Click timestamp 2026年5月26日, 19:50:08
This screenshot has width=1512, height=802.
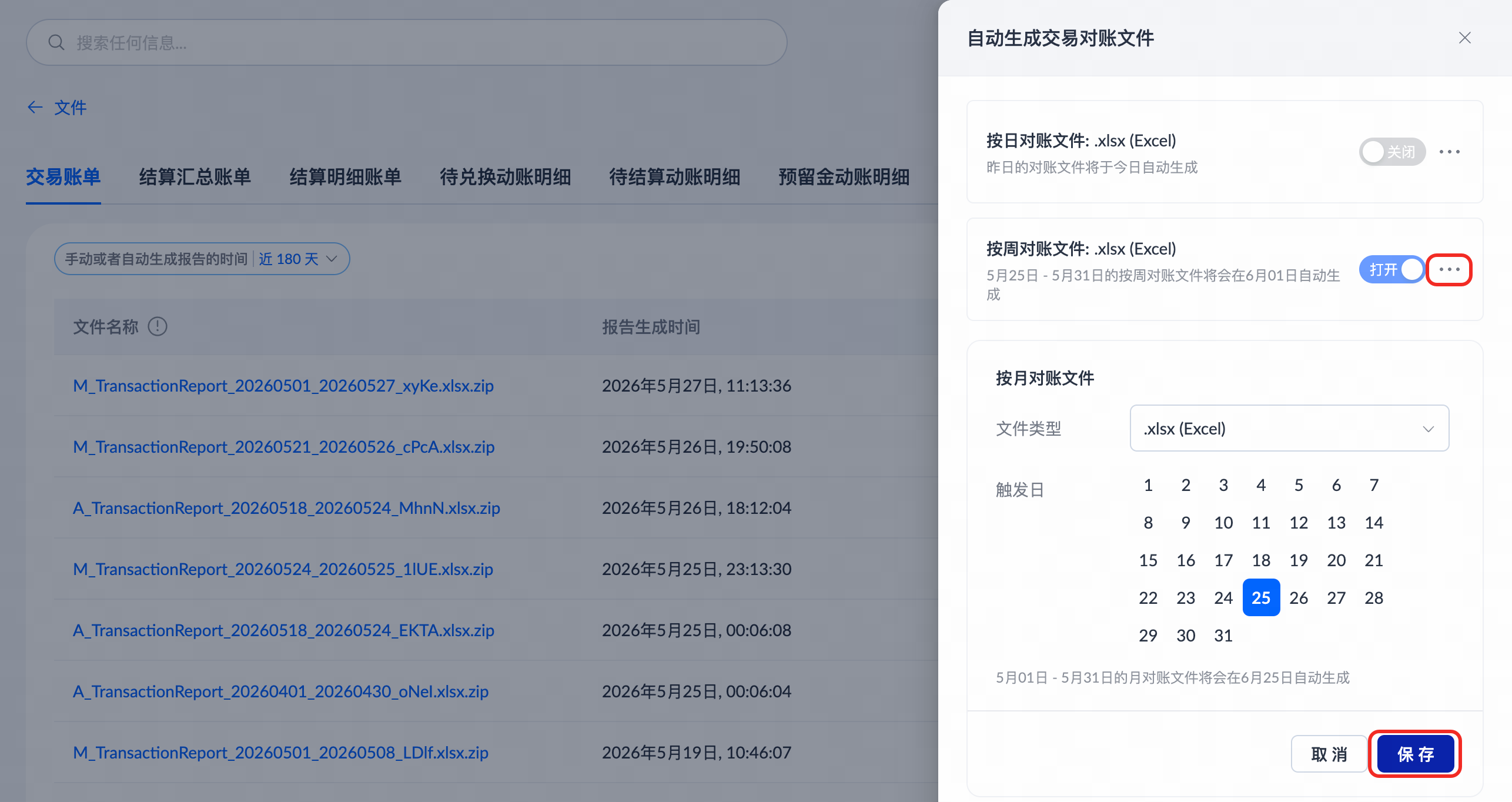697,447
